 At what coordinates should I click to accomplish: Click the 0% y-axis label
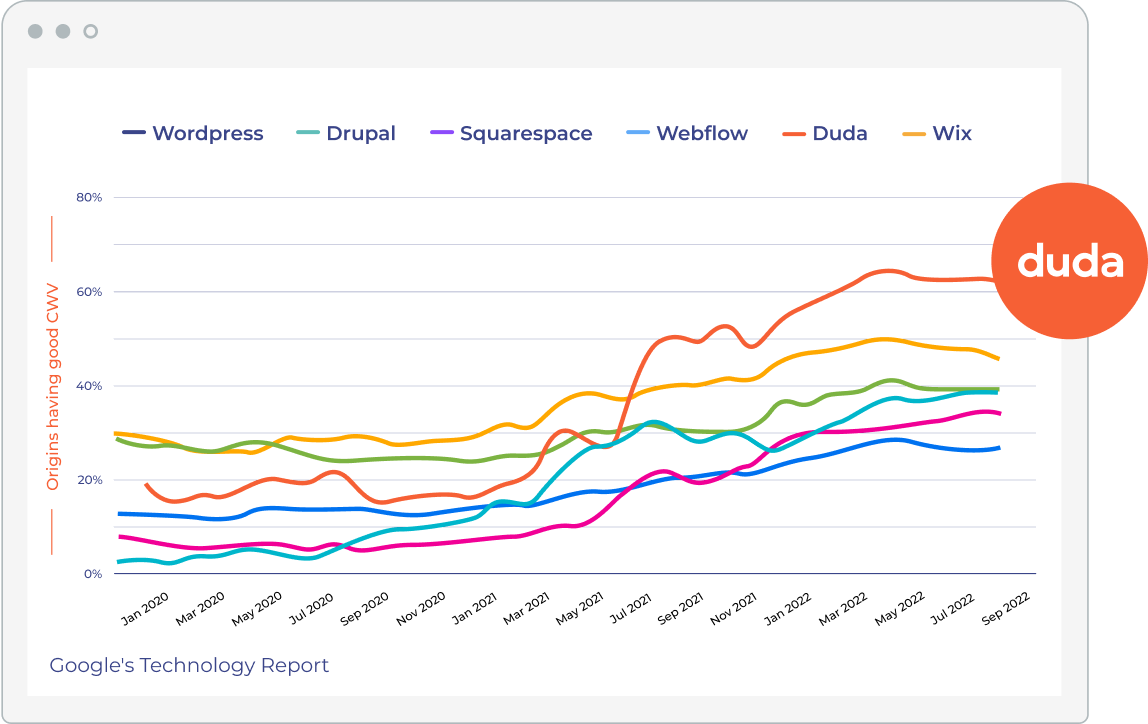point(93,574)
